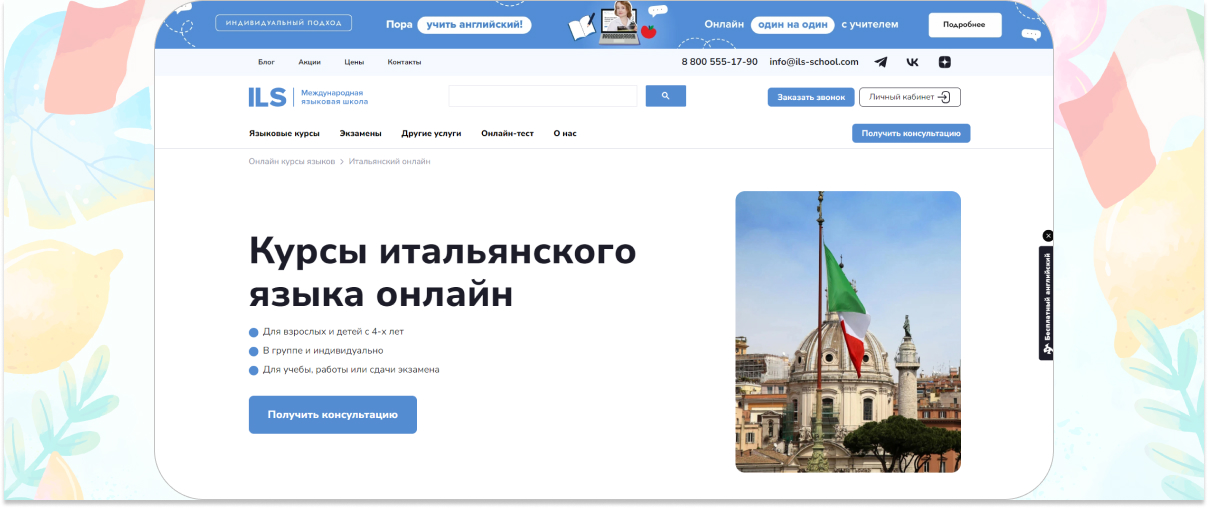Click the magnifying glass search button
1208x508 pixels.
[666, 96]
